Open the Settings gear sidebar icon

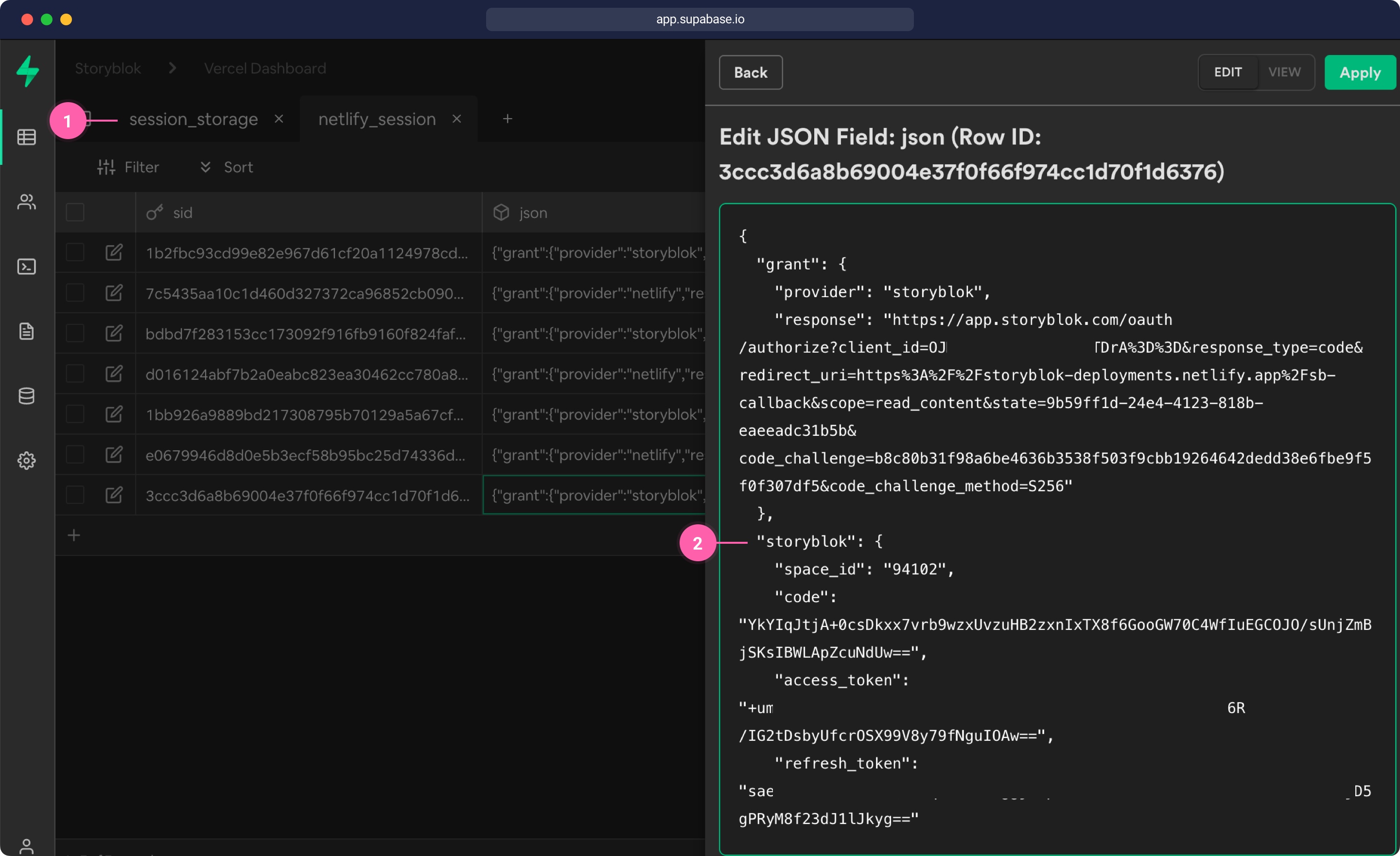click(x=27, y=461)
